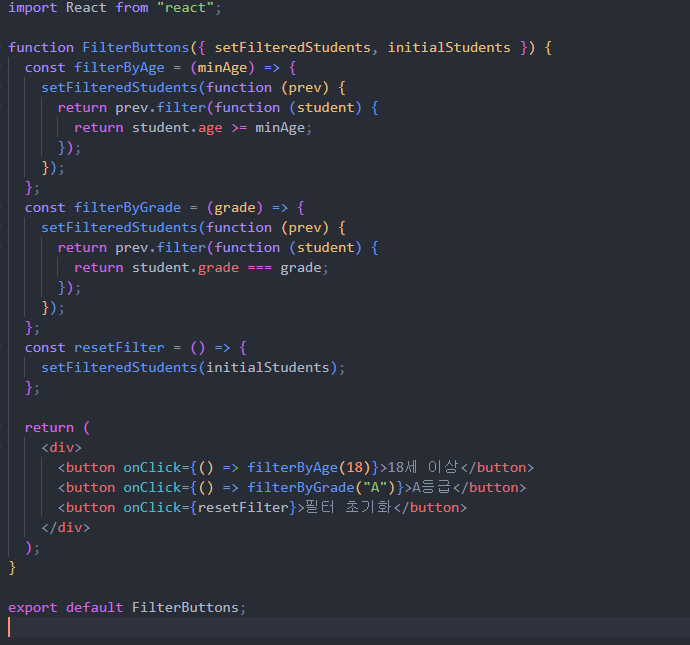Click "onClick" on the 필터 초기화 button line
The height and width of the screenshot is (645, 690).
pos(152,507)
